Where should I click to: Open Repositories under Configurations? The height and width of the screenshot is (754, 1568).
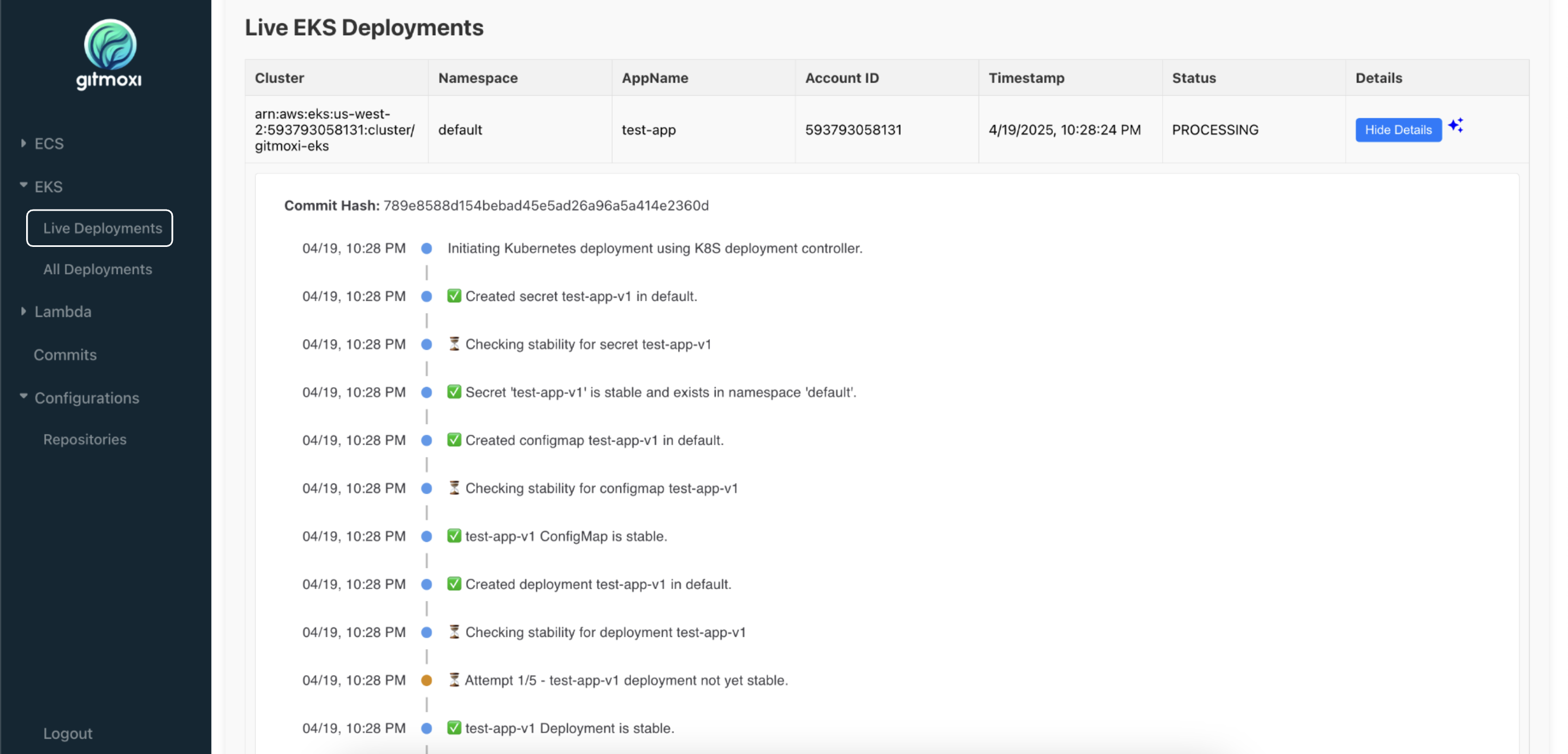pos(85,439)
